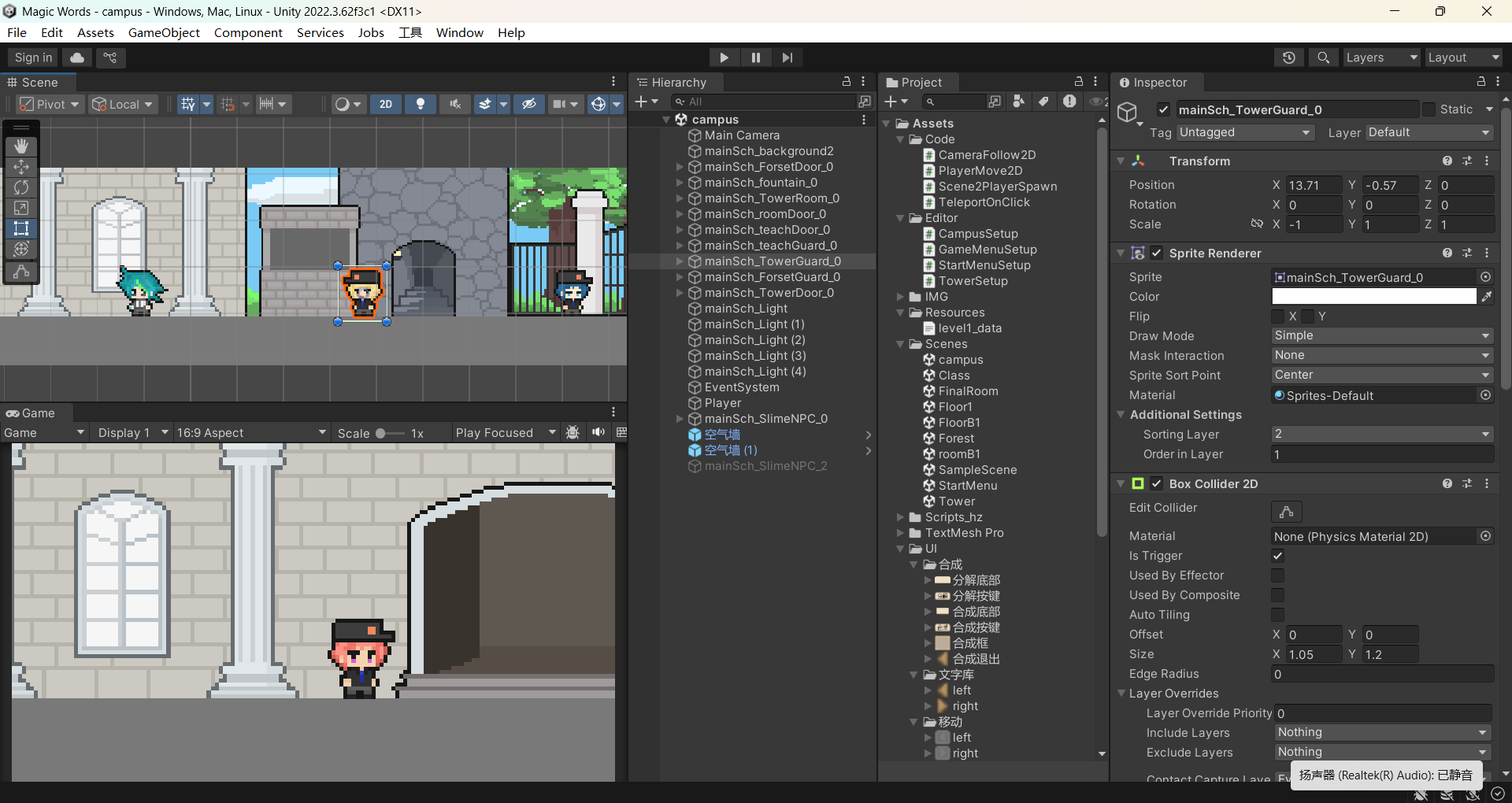Toggle Flip X checkbox

(x=1278, y=316)
